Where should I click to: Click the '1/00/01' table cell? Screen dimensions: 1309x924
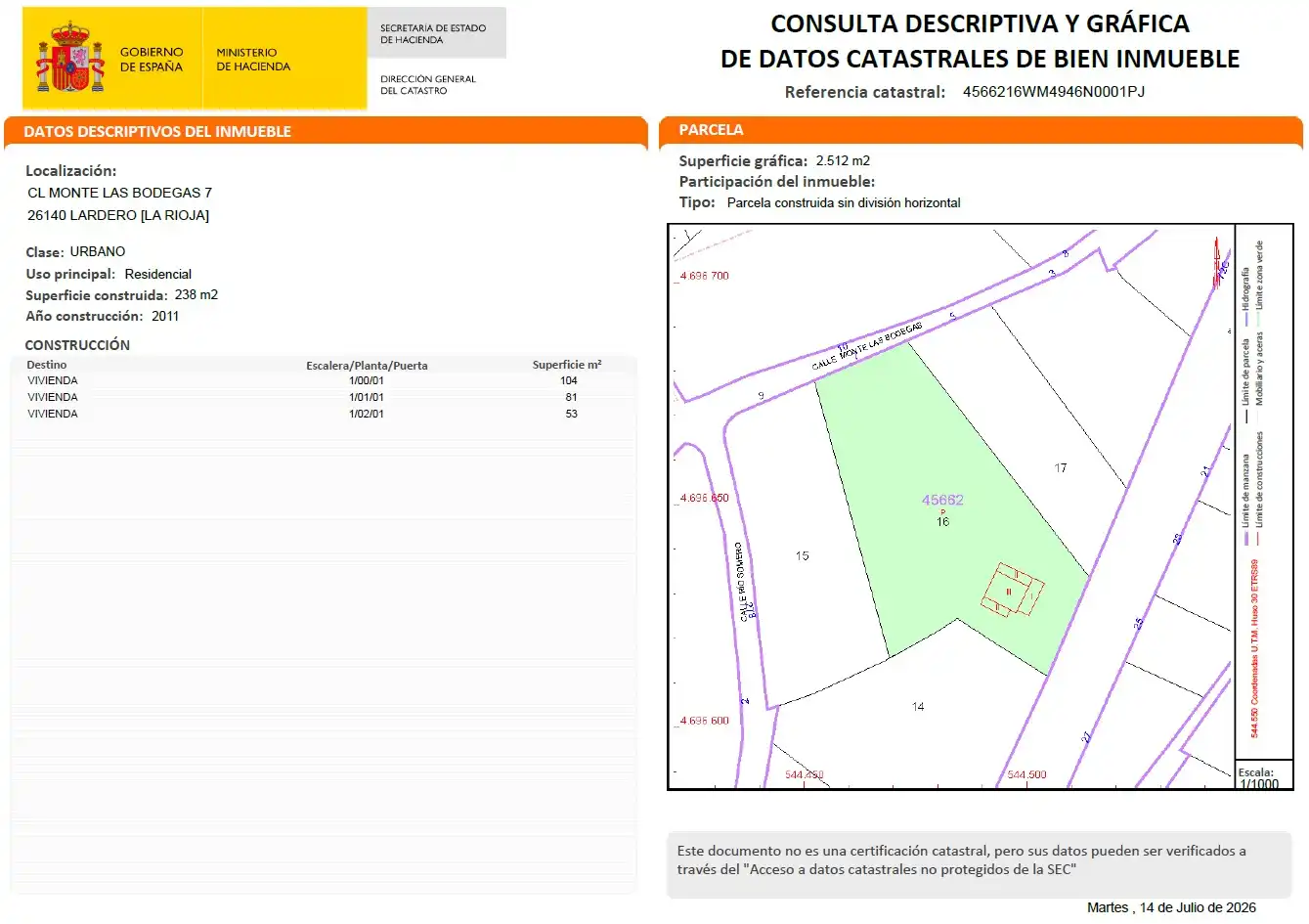point(367,380)
